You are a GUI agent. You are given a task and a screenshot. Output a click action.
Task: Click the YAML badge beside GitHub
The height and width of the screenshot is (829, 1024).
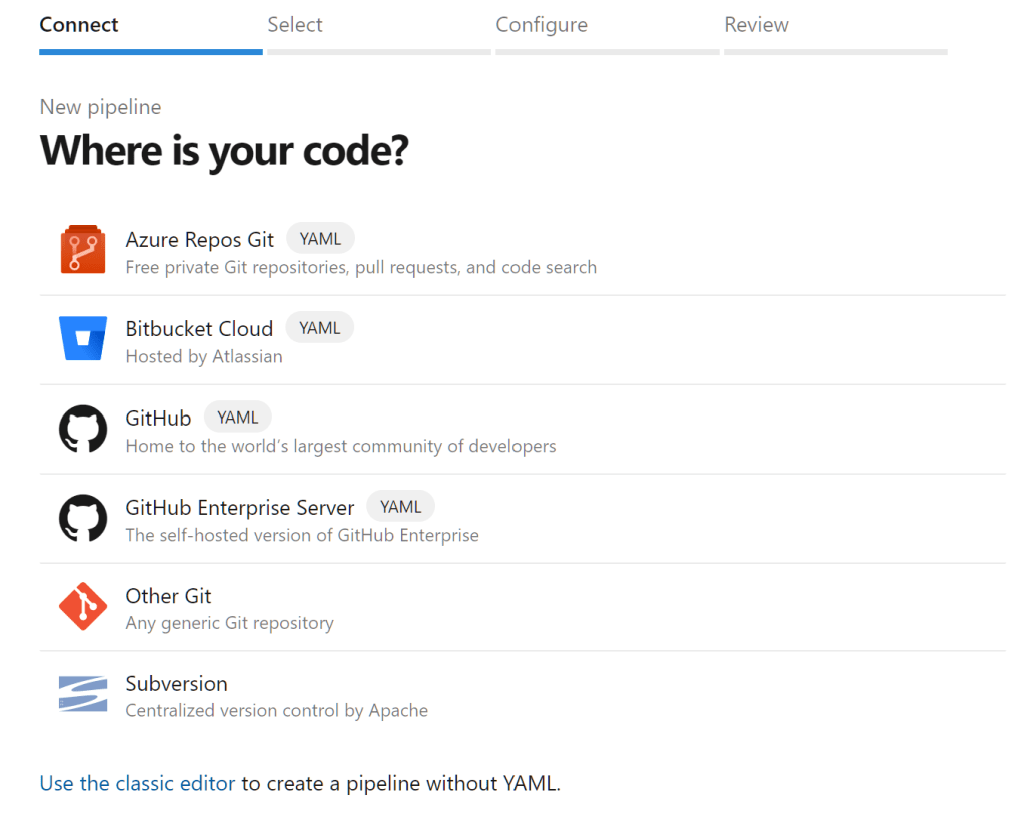237,416
